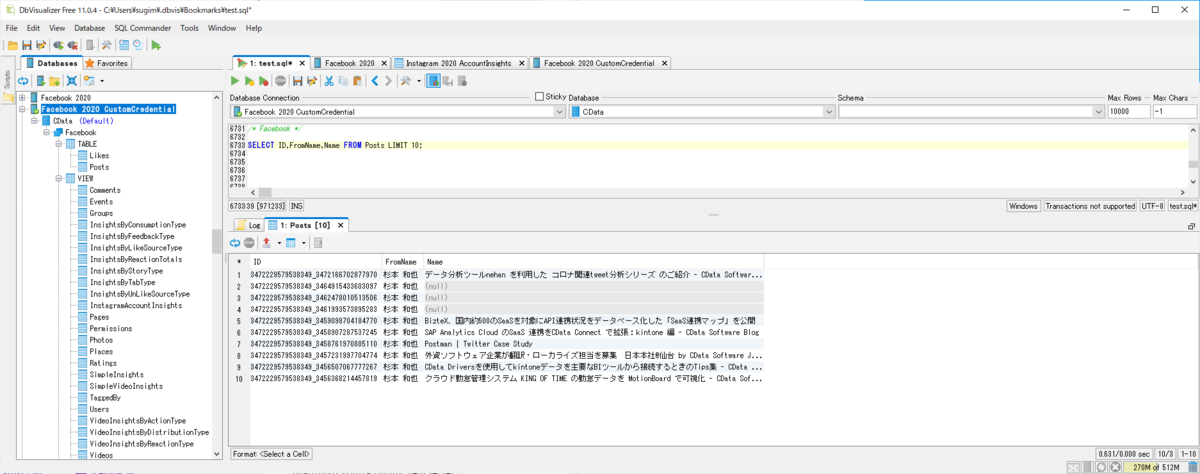Click the open file folder icon in main toolbar

[x=13, y=45]
